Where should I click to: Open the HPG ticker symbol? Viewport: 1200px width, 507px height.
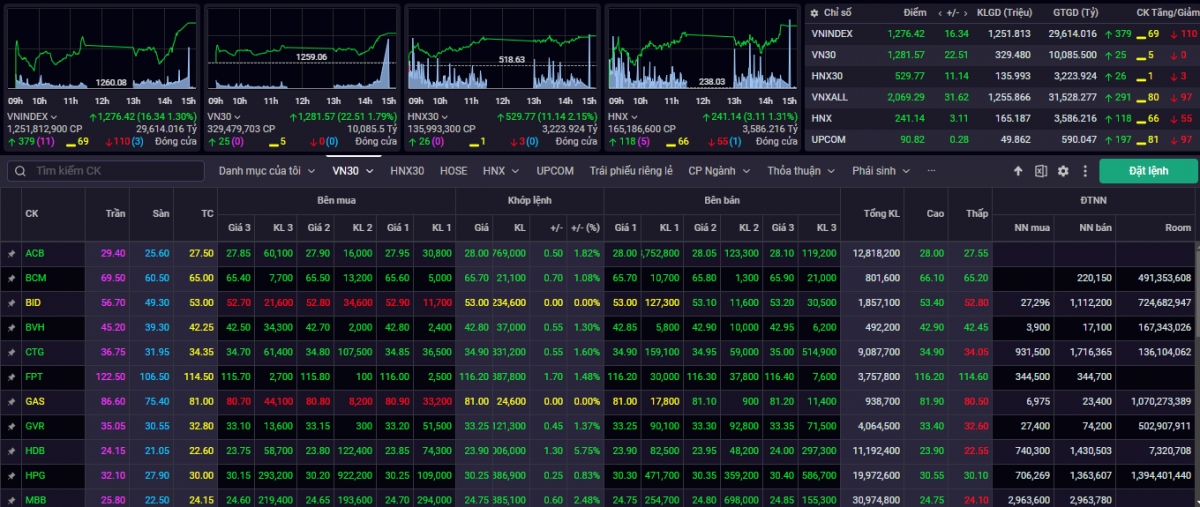pos(35,475)
